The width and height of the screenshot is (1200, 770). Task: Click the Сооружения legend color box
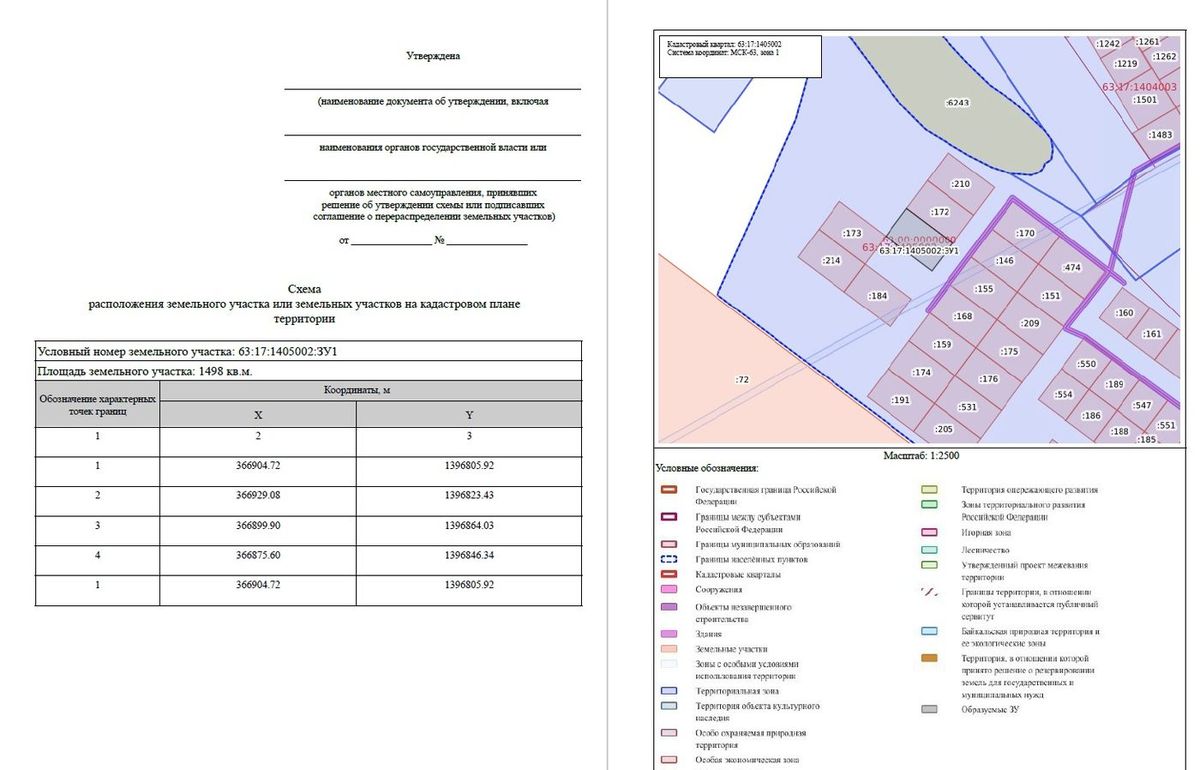668,590
